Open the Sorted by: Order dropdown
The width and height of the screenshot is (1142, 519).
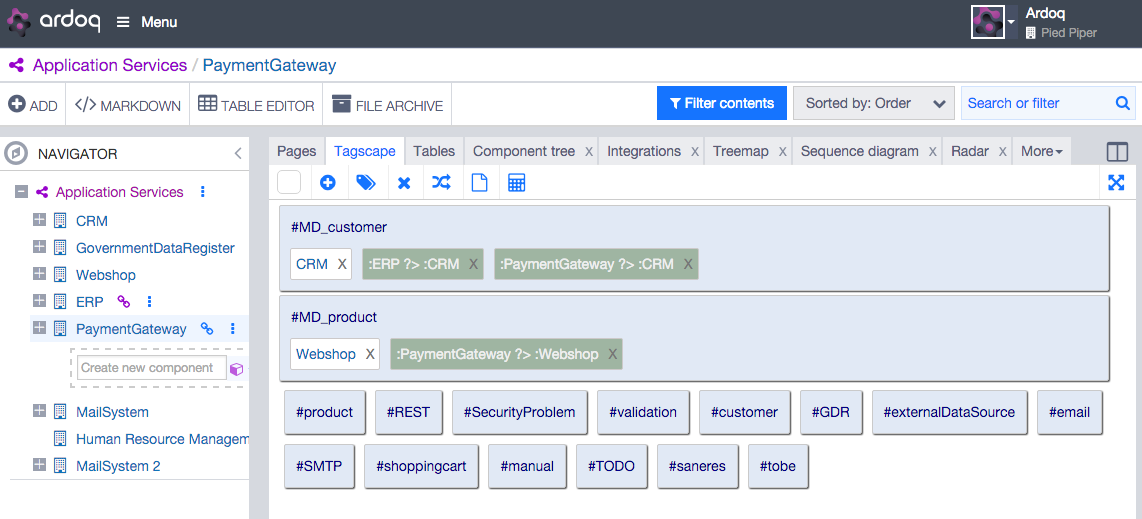(x=874, y=103)
